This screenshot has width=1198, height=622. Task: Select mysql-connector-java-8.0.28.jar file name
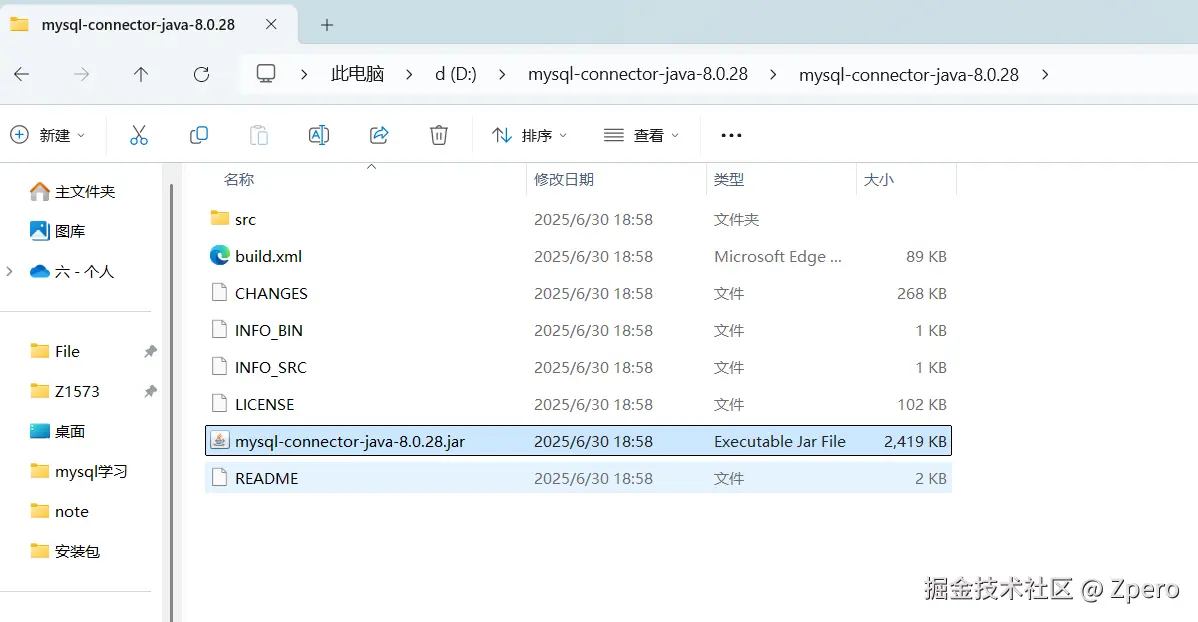pyautogui.click(x=350, y=441)
